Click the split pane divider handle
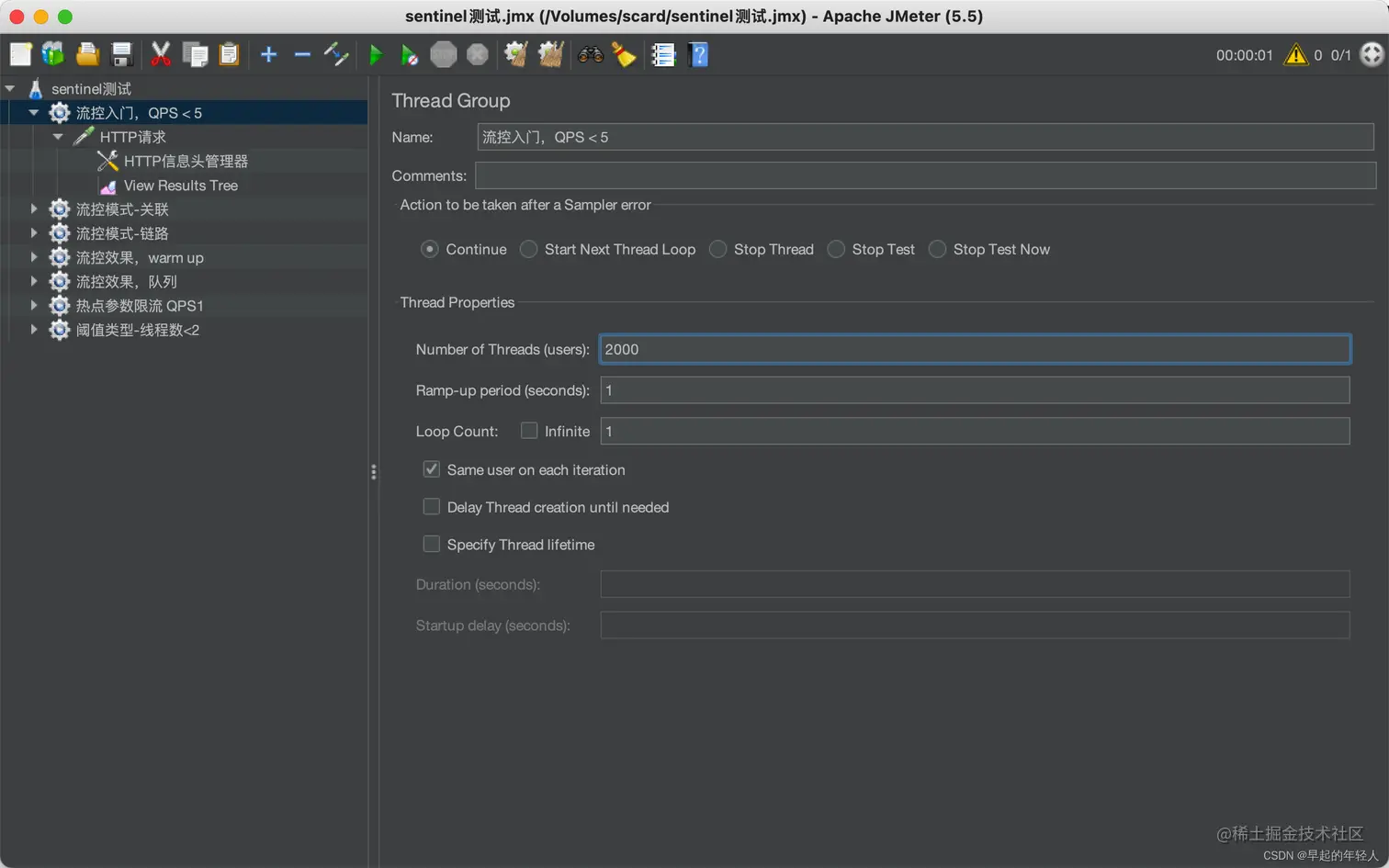Image resolution: width=1389 pixels, height=868 pixels. point(373,472)
